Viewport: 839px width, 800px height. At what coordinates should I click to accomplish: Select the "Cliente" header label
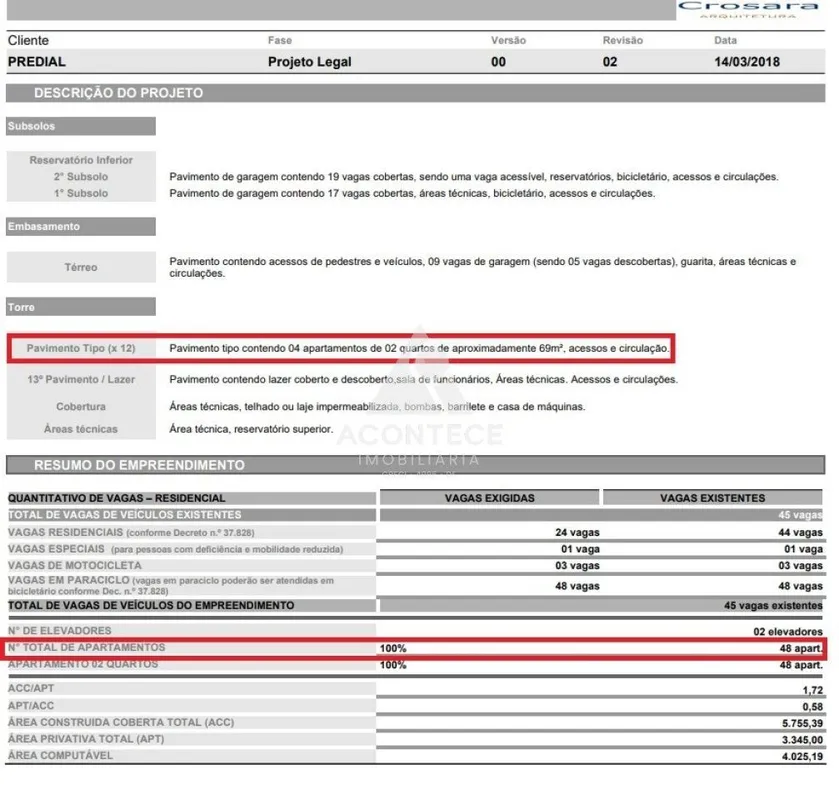28,41
